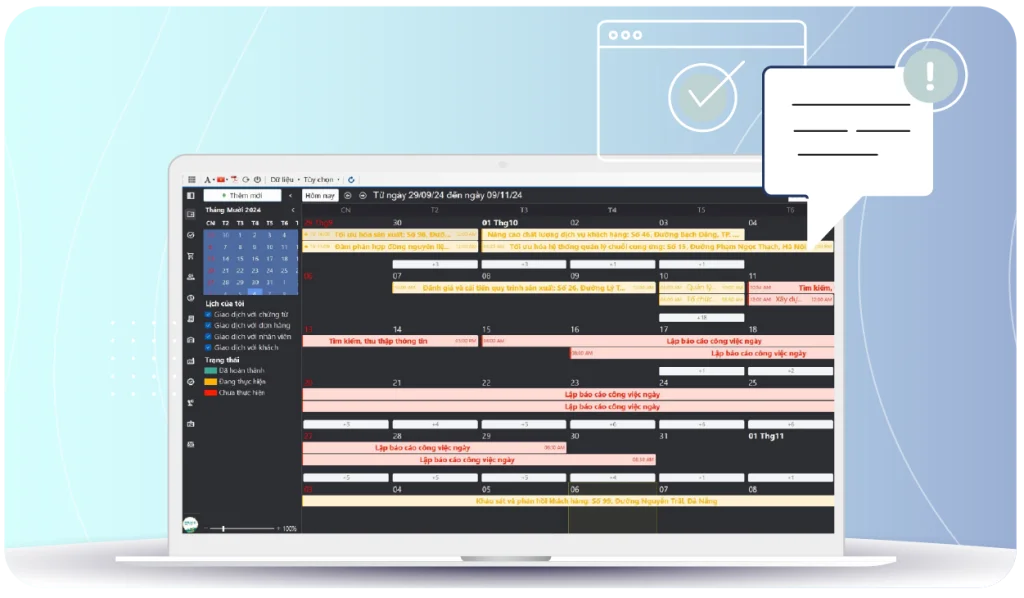Click the power icon in top toolbar
Viewport: 1024px width, 598px height.
(x=257, y=180)
